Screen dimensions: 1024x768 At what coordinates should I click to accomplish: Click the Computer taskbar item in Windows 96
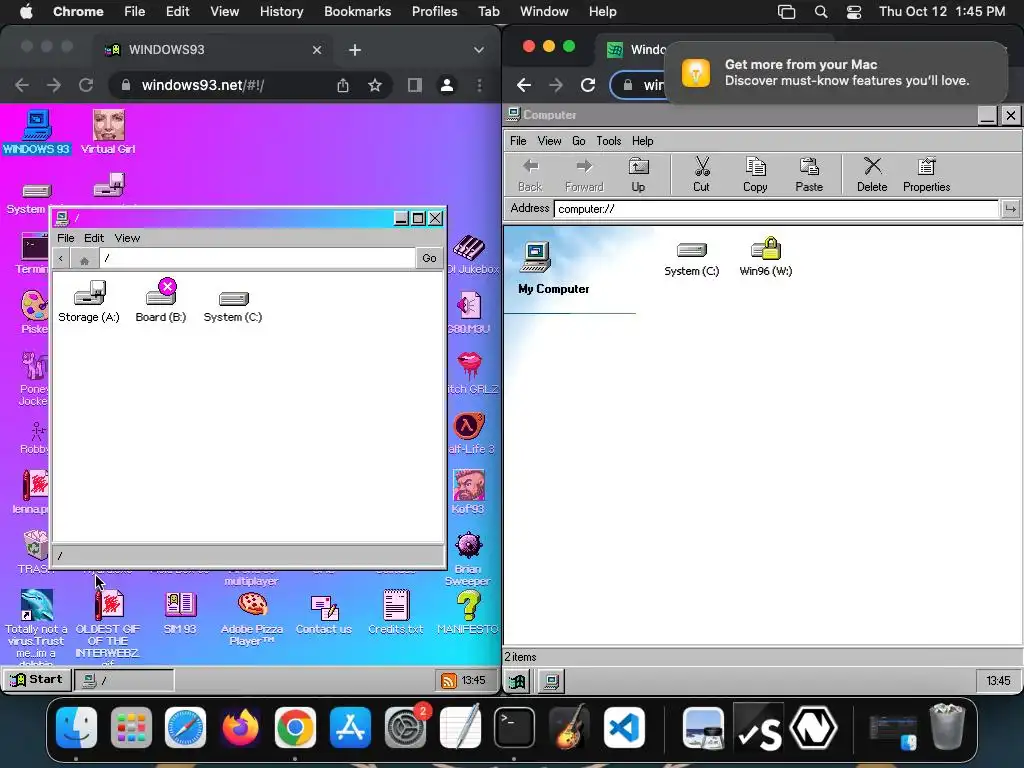[x=551, y=681]
